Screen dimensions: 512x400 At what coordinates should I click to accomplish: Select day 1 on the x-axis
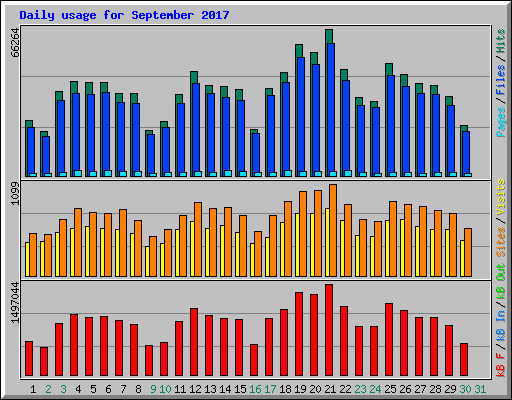[x=33, y=389]
